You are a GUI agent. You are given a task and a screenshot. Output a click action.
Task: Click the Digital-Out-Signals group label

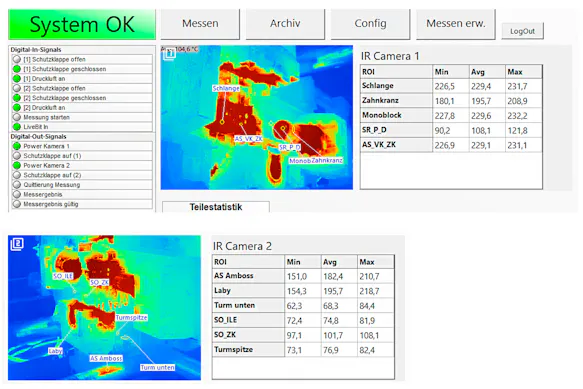[x=38, y=136]
